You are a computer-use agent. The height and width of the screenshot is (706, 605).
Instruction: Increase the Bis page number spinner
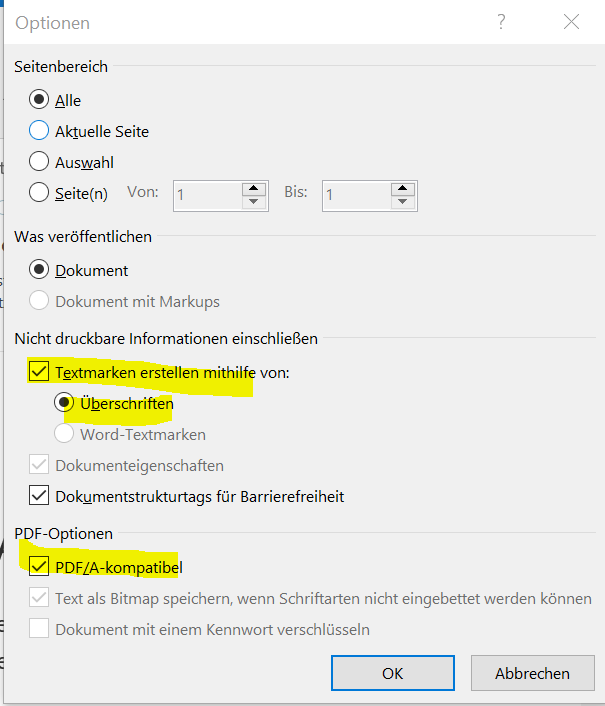click(403, 187)
